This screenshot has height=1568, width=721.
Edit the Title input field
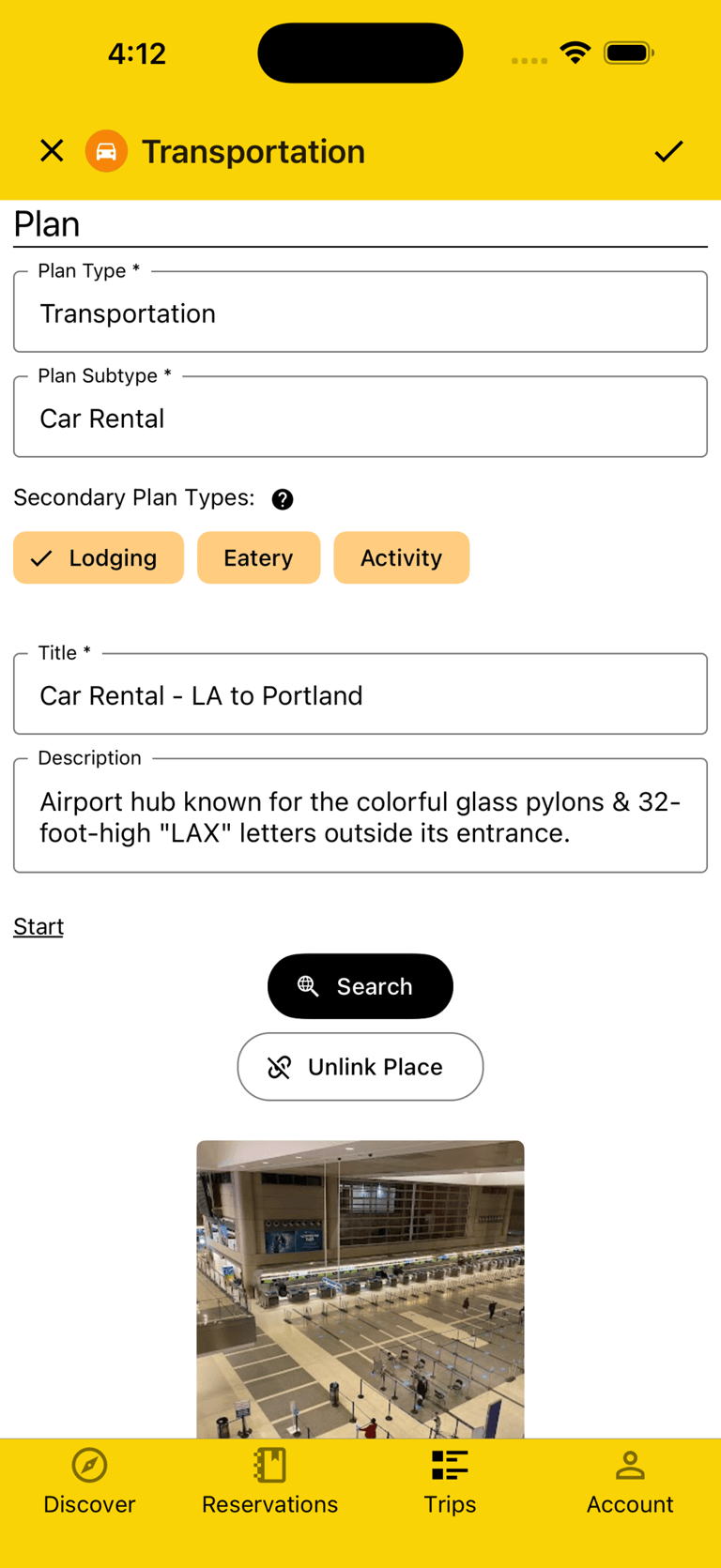(360, 695)
